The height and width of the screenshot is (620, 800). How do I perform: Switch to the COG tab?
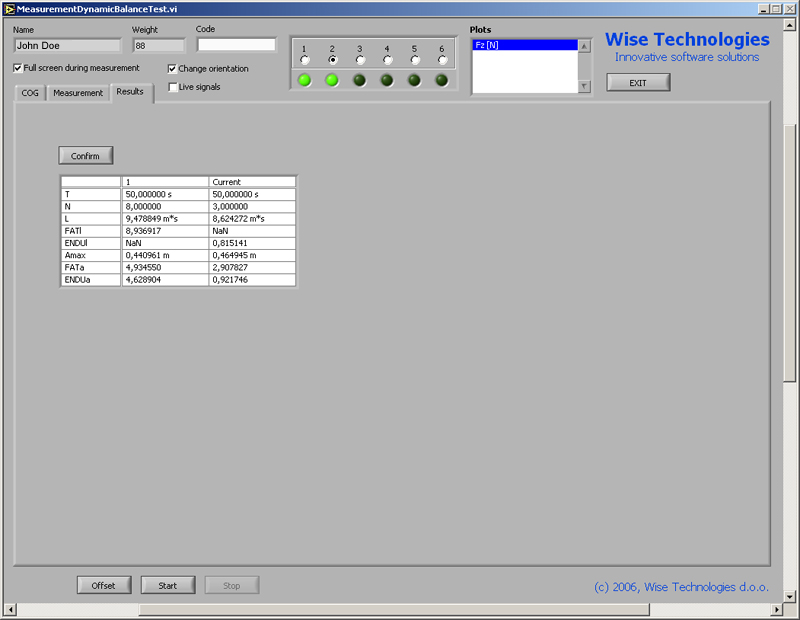click(30, 93)
